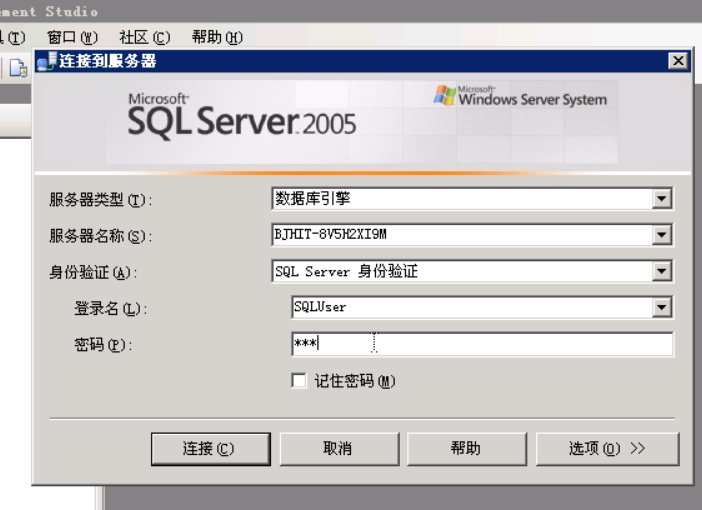Open the 服务器名称 dropdown arrow
Screen dimensions: 702x510
(662, 235)
